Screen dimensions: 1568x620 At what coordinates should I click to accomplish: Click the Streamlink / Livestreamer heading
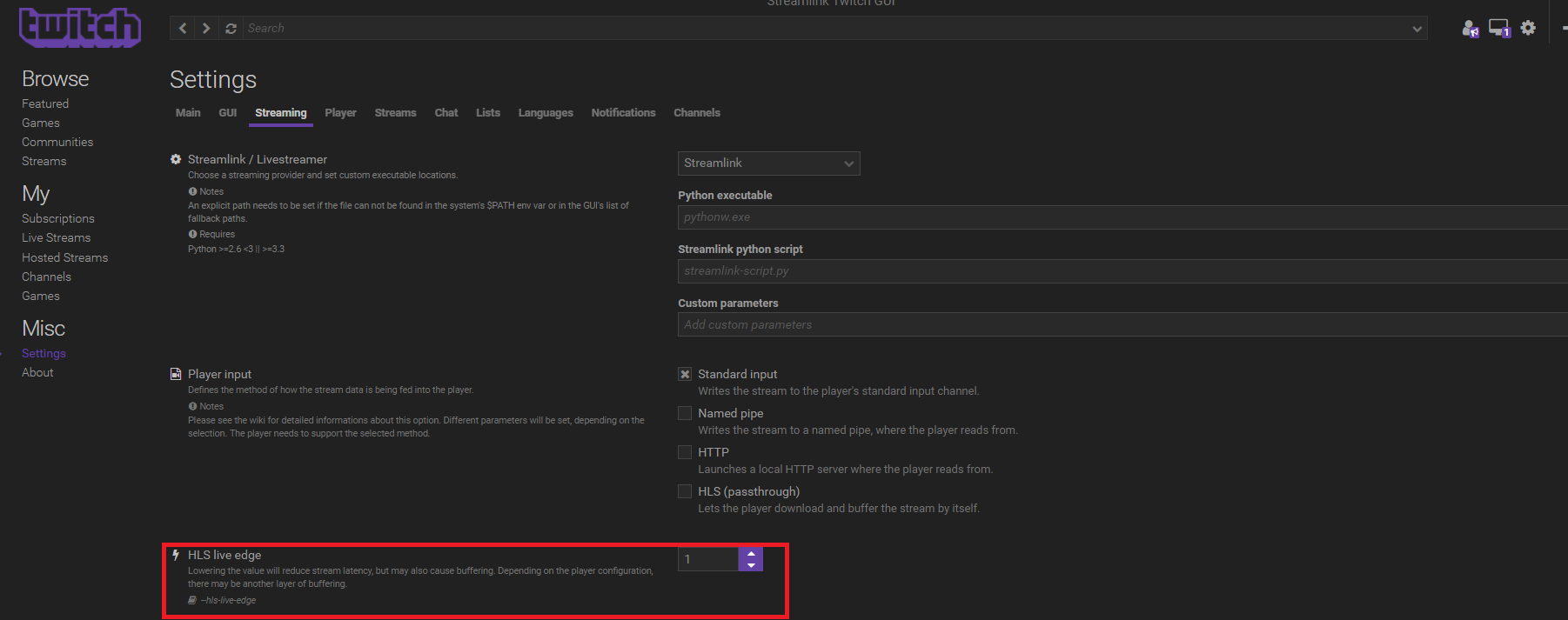click(258, 159)
